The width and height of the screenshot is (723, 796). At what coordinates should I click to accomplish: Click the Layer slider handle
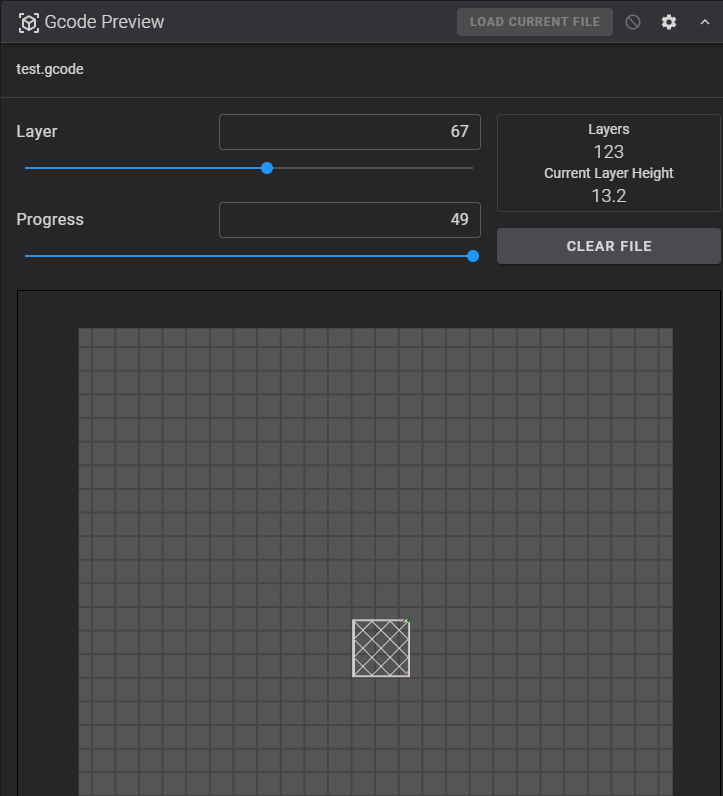pyautogui.click(x=267, y=168)
